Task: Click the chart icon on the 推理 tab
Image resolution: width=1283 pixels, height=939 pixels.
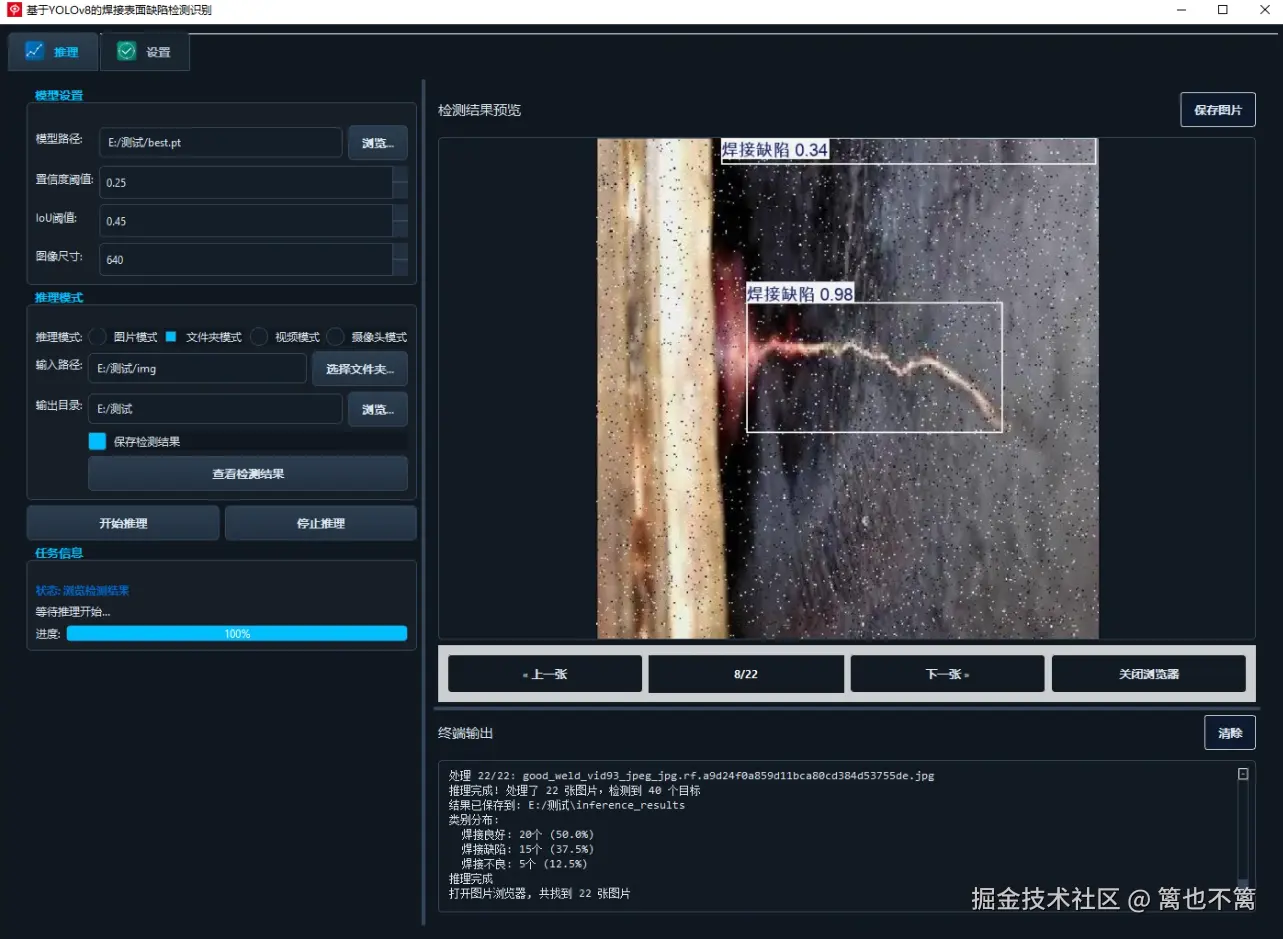Action: tap(36, 50)
